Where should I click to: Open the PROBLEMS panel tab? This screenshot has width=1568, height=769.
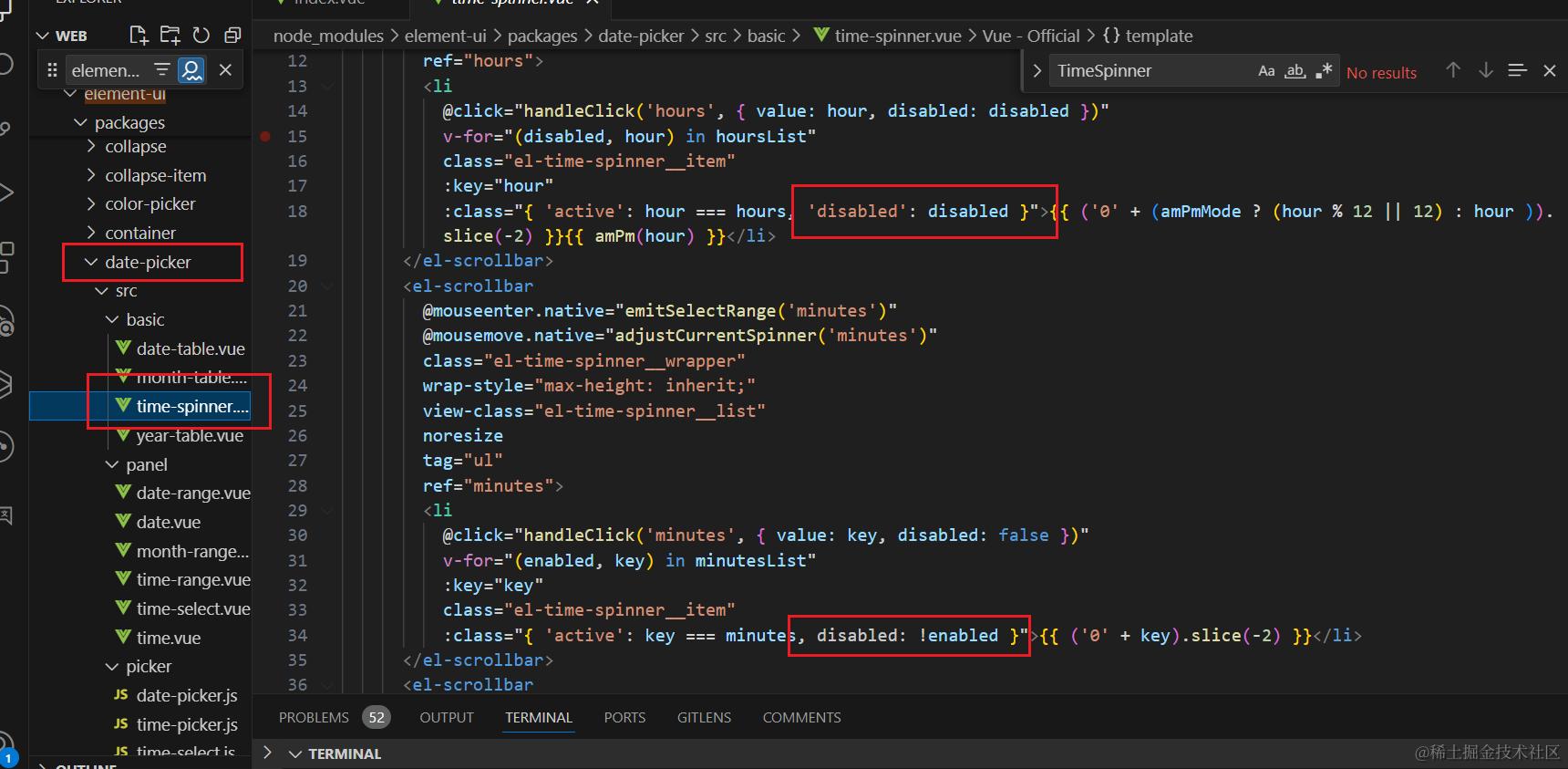tap(314, 717)
